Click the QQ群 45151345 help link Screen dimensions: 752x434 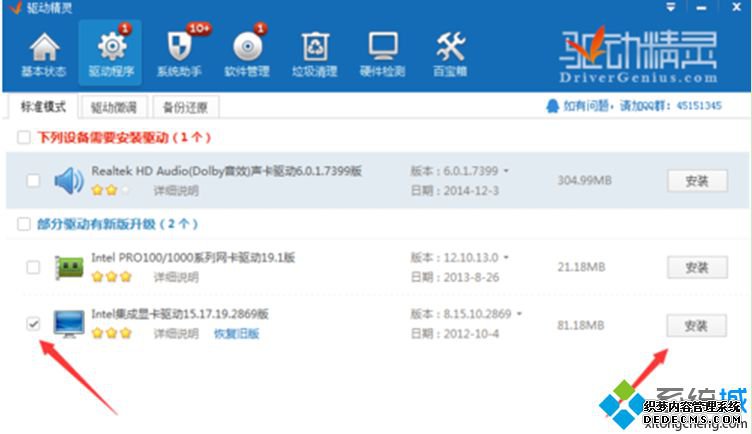click(642, 106)
